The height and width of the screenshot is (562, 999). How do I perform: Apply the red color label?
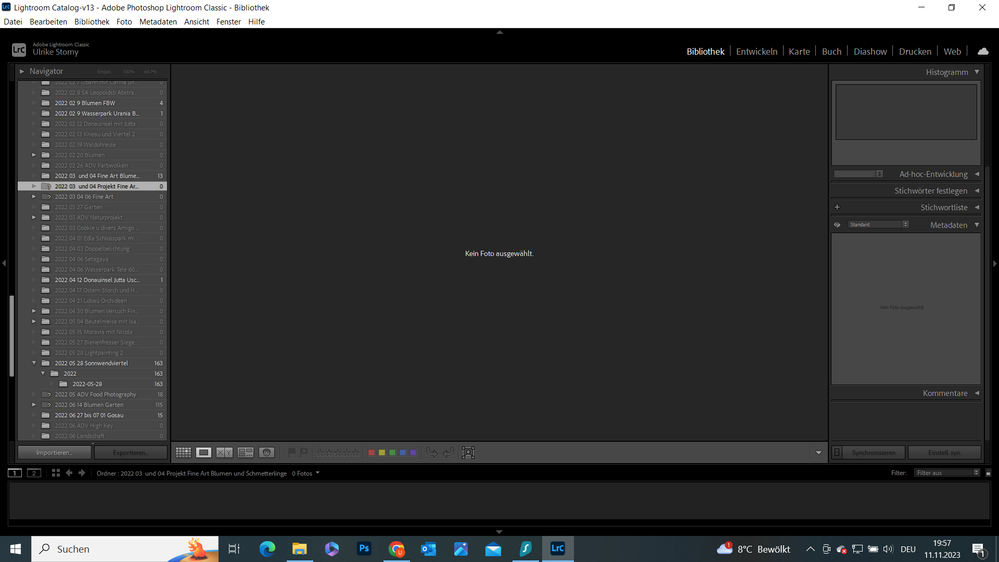371,452
